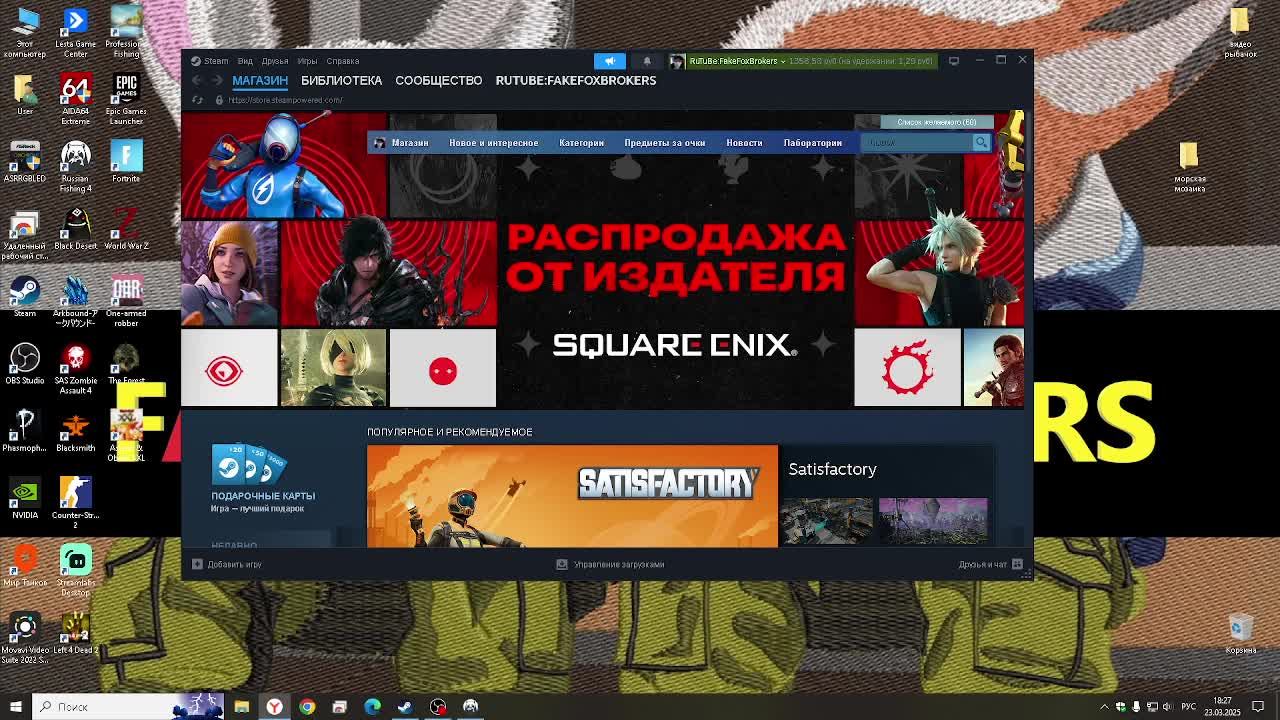Open Предметы за очки in store navigation
This screenshot has height=720, width=1280.
point(665,143)
